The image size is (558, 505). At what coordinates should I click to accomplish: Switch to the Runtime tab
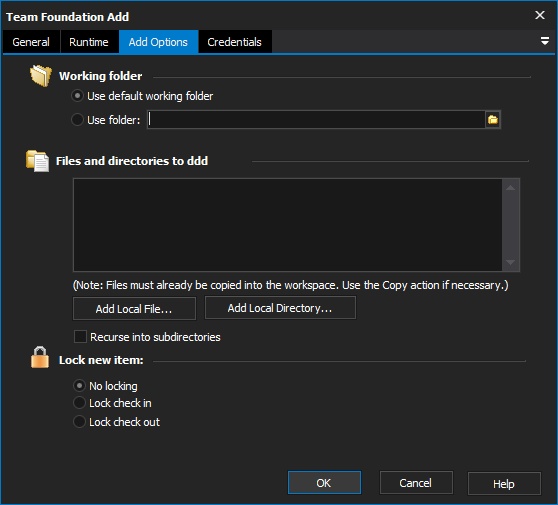coord(89,42)
